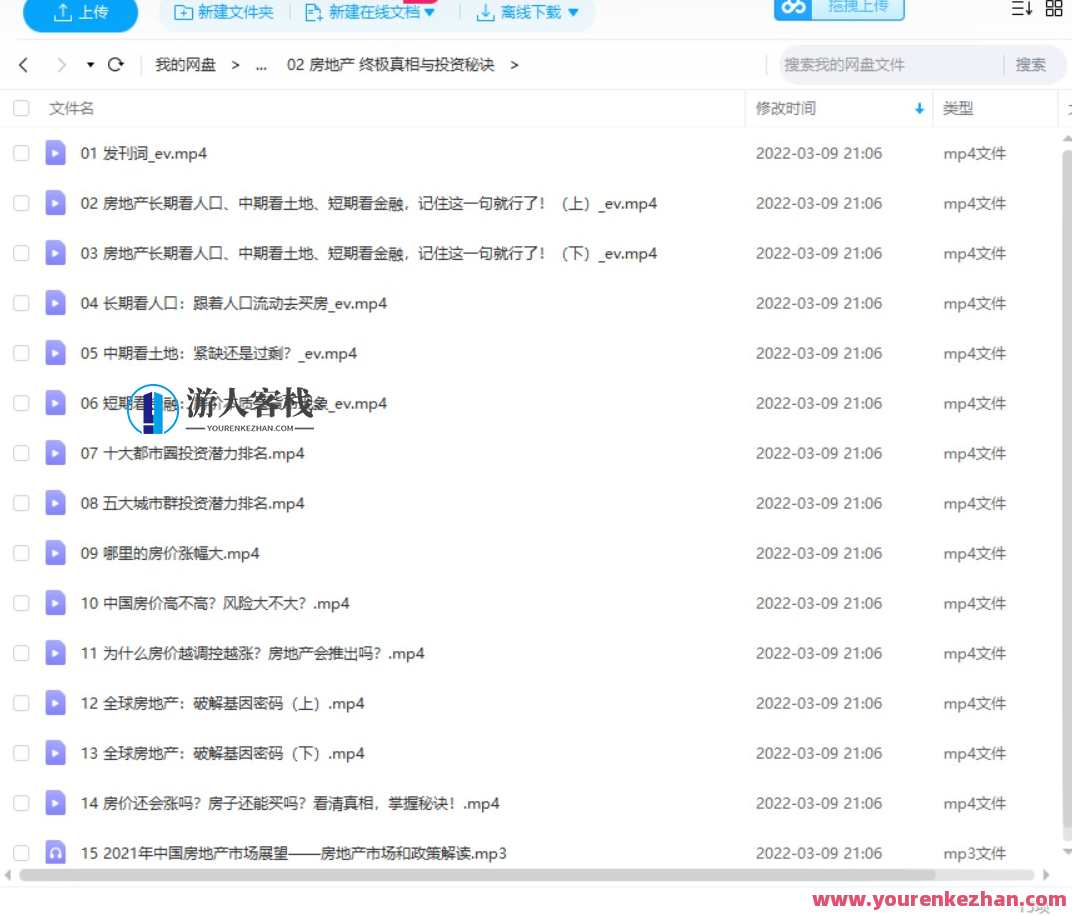Click the video icon beside 01 发刊词_ev.mp4
The width and height of the screenshot is (1072, 916).
[54, 153]
